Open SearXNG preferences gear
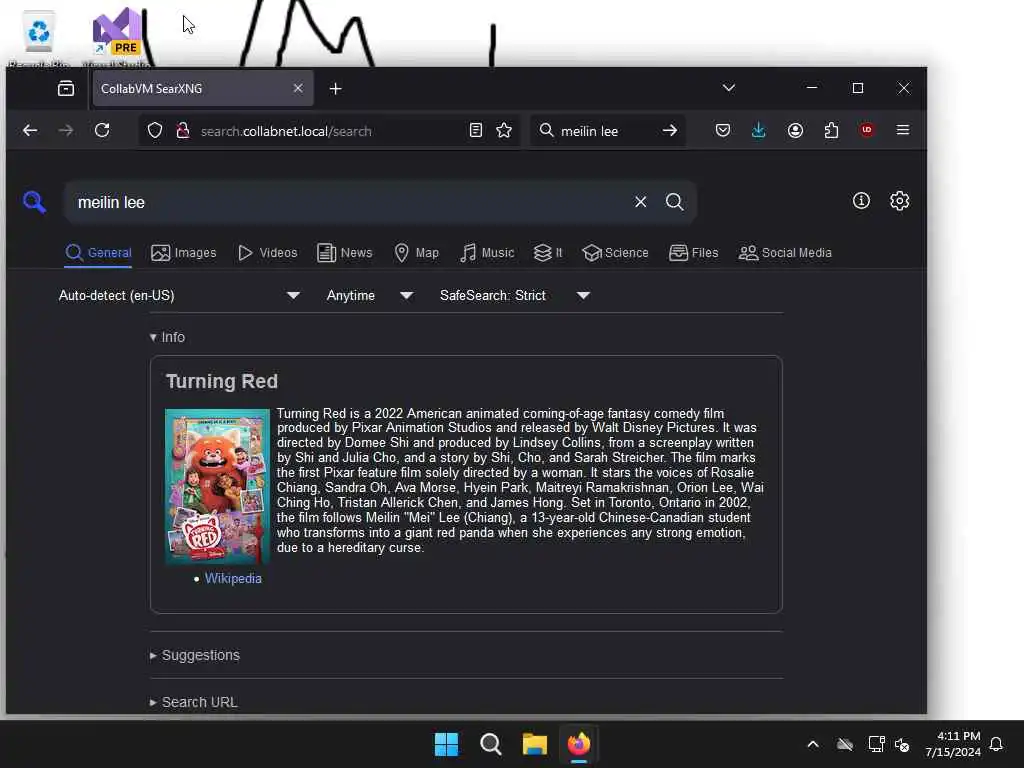Image resolution: width=1024 pixels, height=768 pixels. (899, 200)
